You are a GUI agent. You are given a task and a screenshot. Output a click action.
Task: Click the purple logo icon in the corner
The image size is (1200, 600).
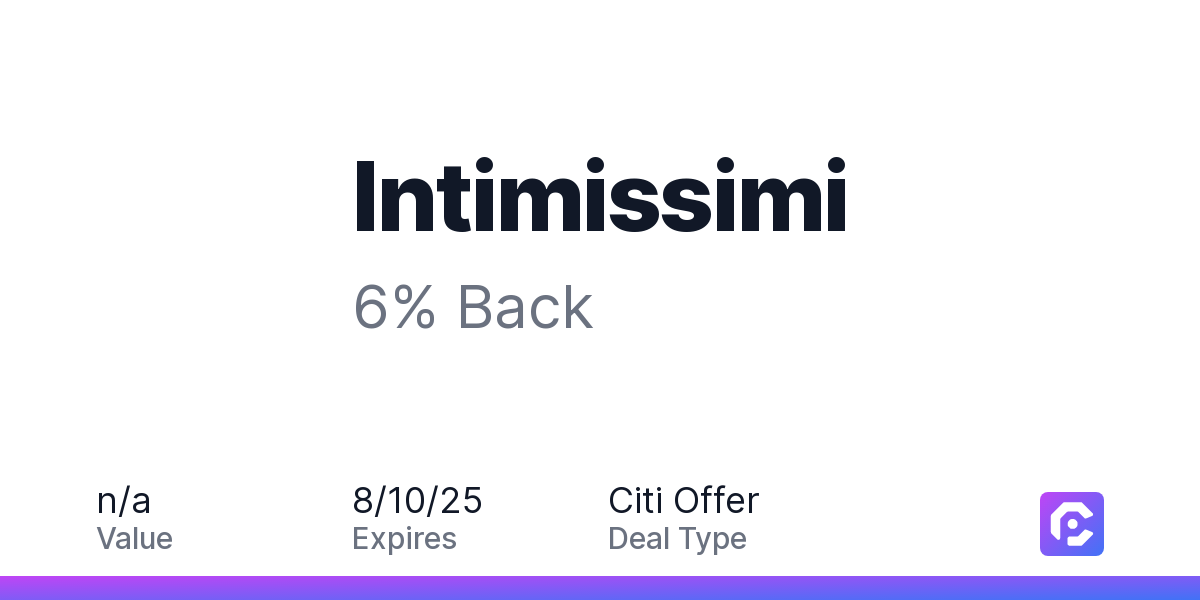coord(1072,524)
